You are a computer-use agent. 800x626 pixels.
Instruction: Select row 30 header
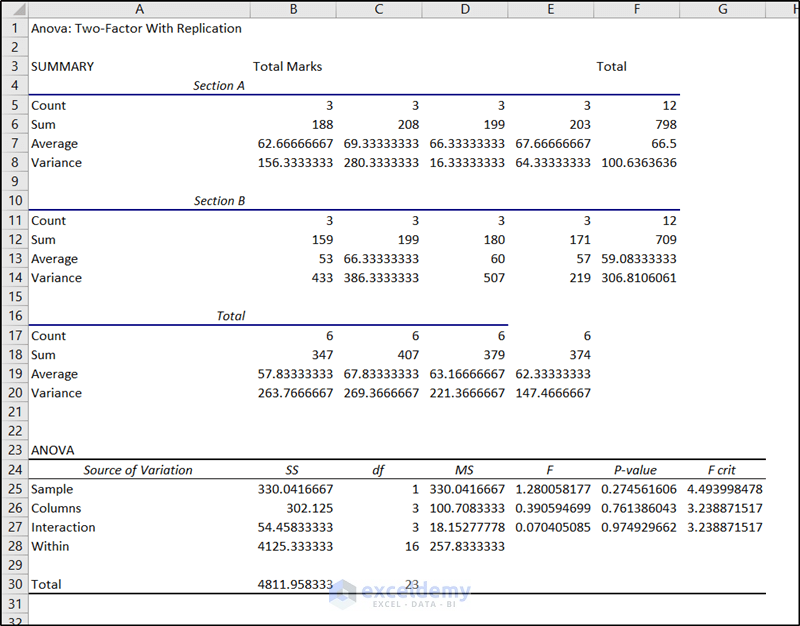[x=15, y=584]
